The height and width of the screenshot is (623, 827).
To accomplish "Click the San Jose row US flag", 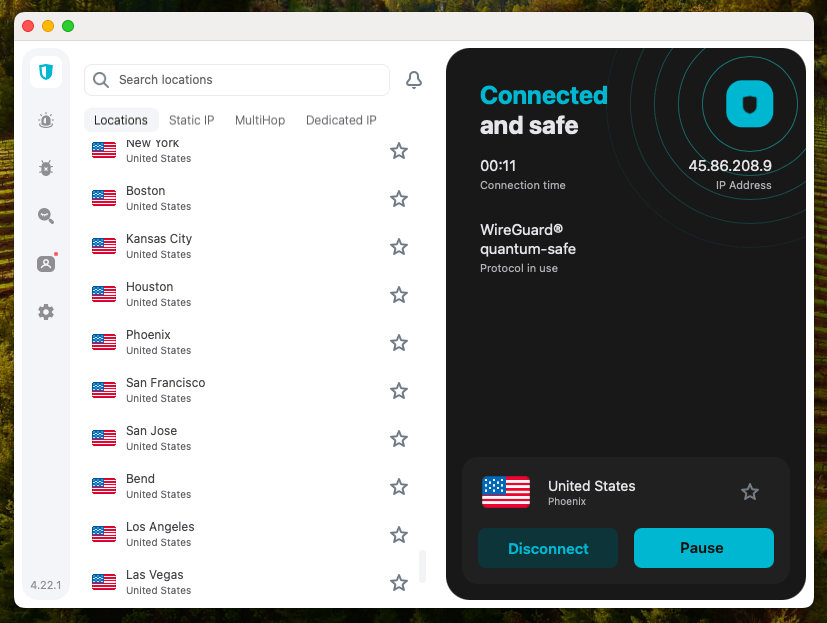I will (104, 438).
